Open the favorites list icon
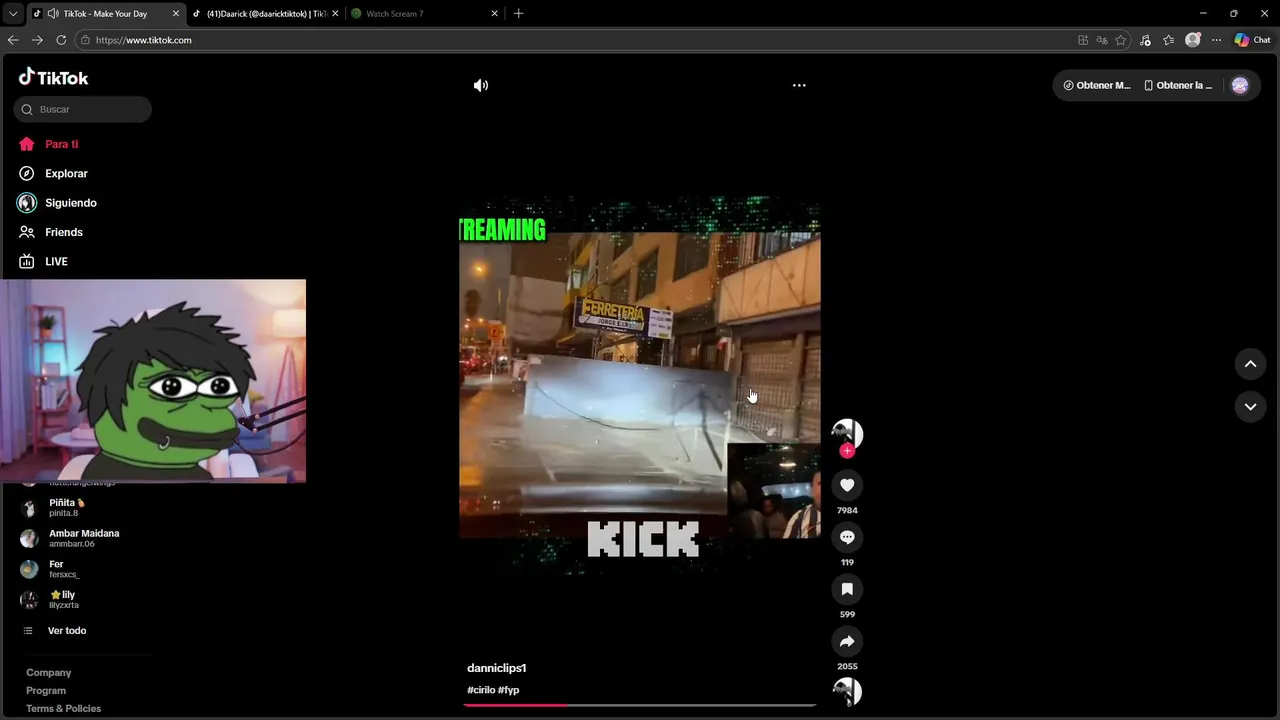 point(1168,40)
